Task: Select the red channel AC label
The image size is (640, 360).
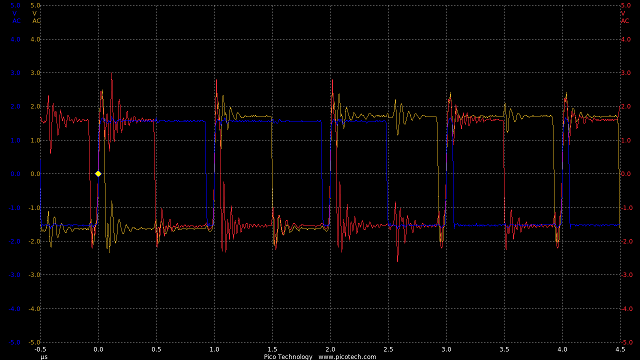Action: pos(625,21)
